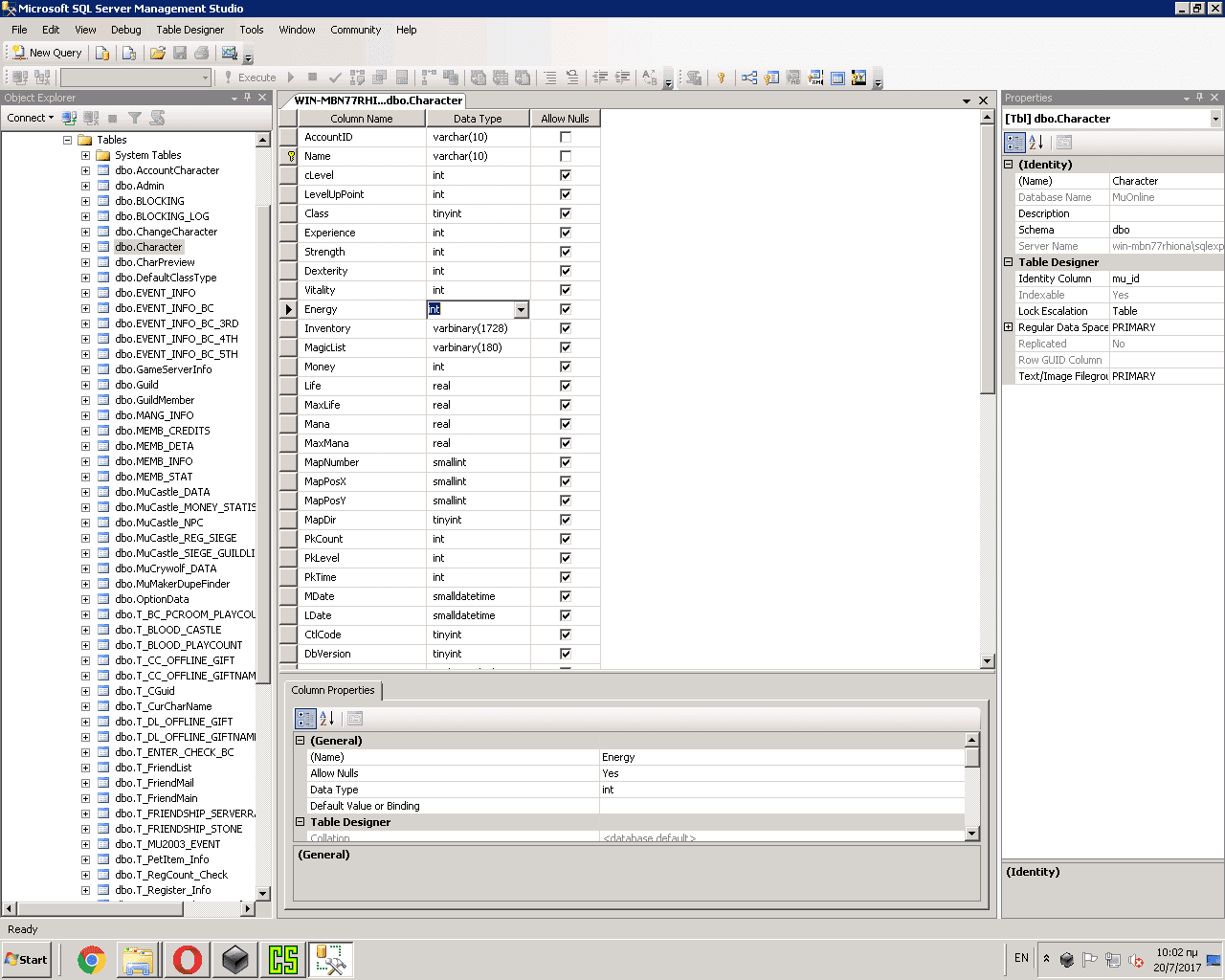Switch Properties panel to Categorized view
This screenshot has width=1225, height=980.
(x=1014, y=143)
